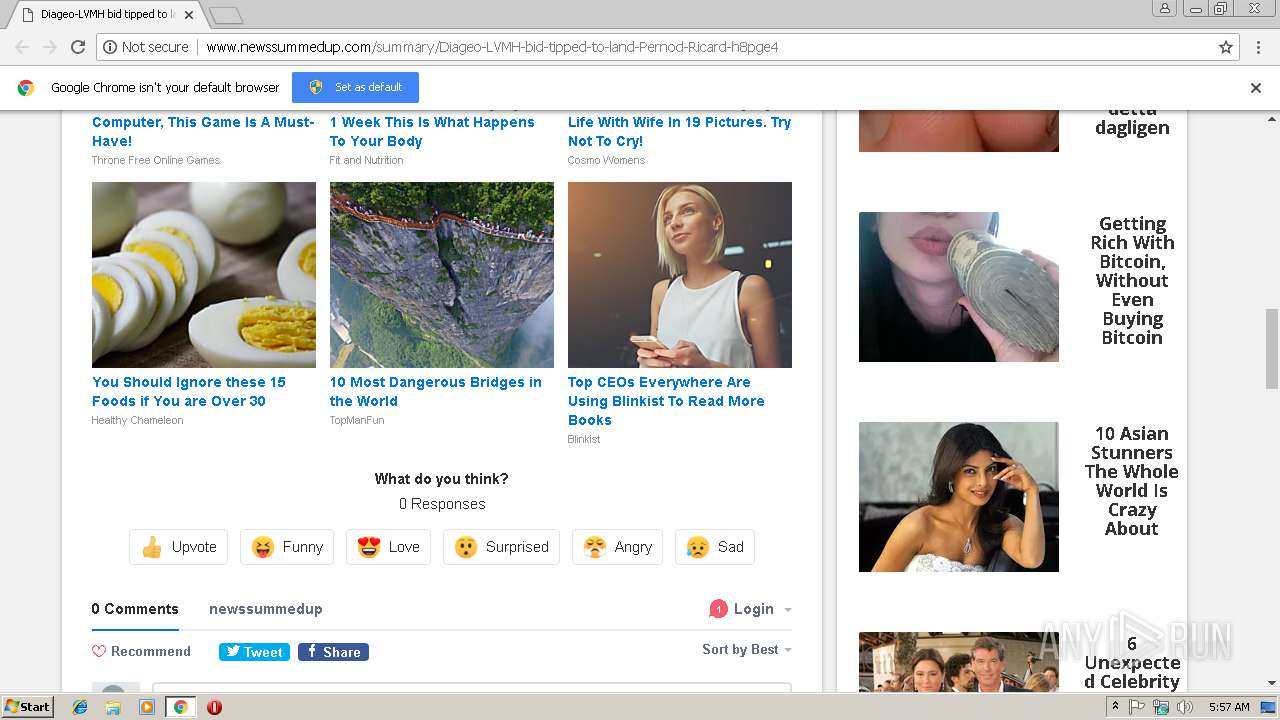Open network tray icon

click(1161, 707)
